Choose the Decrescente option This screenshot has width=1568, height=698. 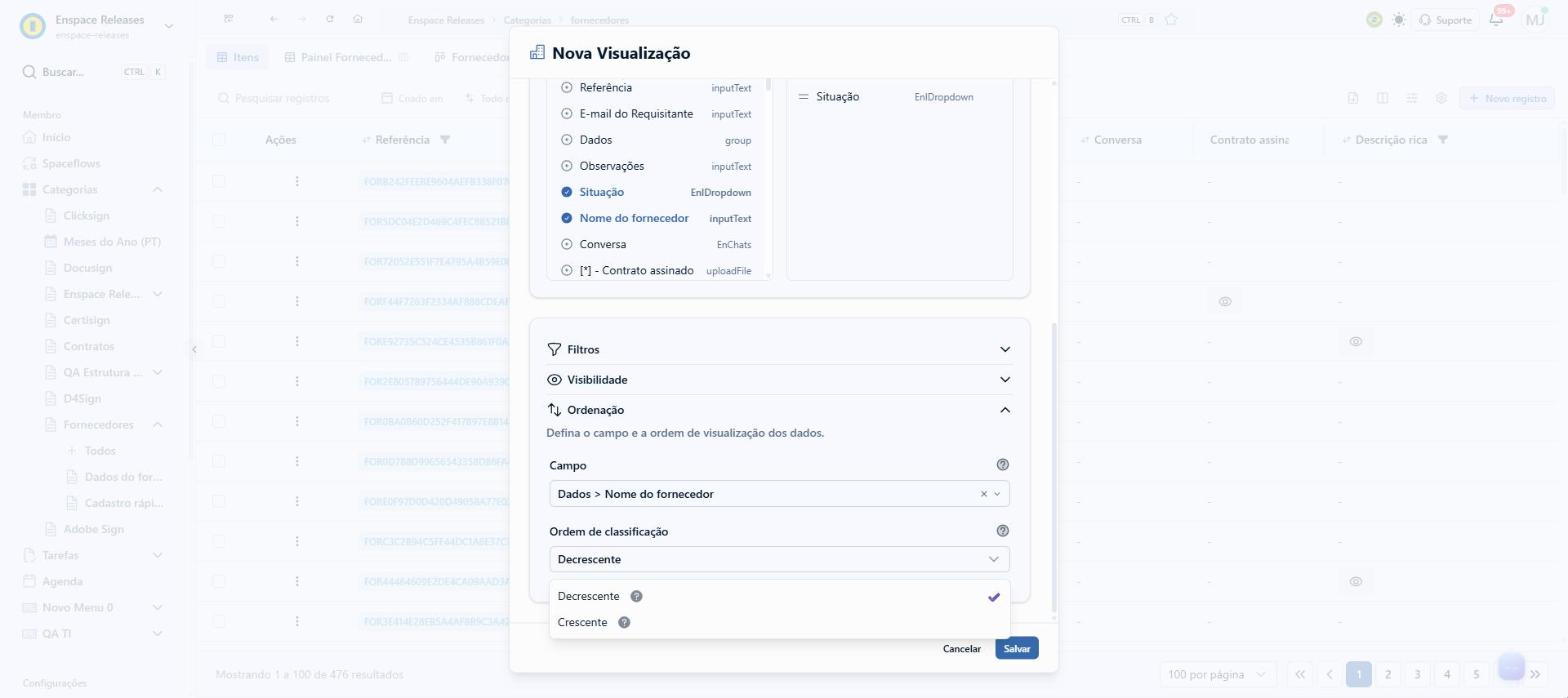tap(779, 596)
